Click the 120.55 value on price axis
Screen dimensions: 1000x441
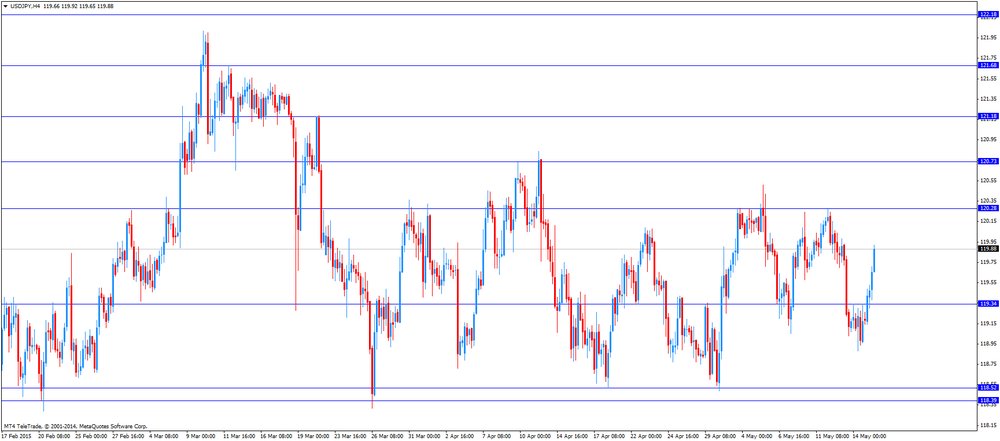[x=989, y=180]
